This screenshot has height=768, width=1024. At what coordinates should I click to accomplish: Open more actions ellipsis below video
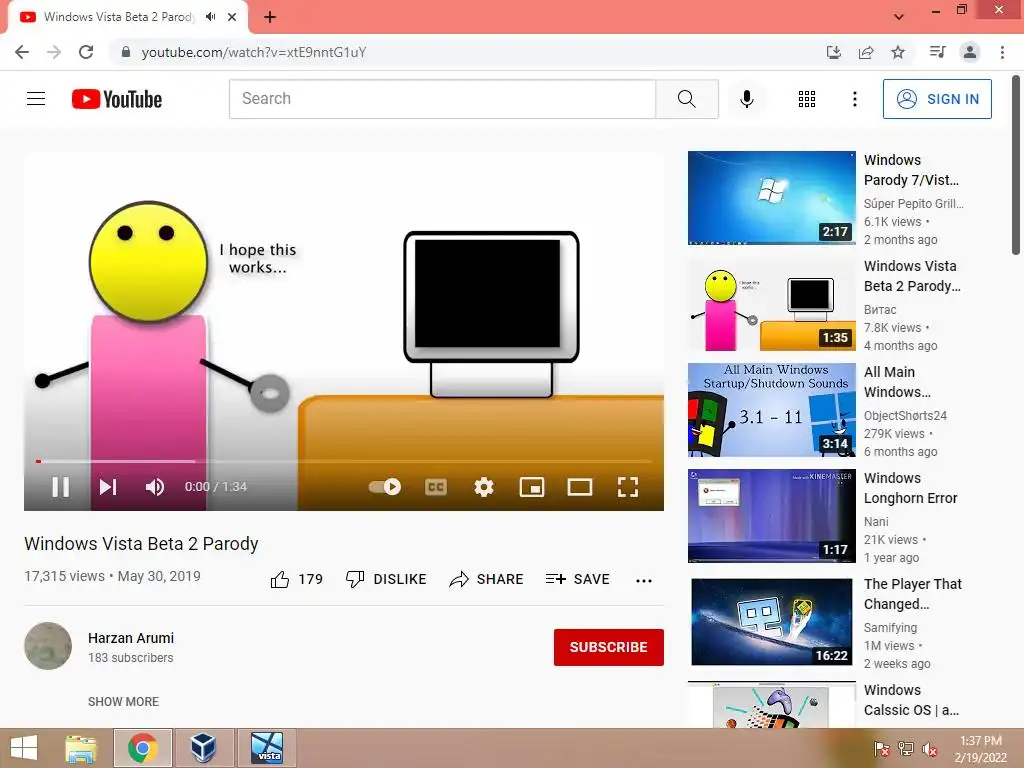click(644, 580)
